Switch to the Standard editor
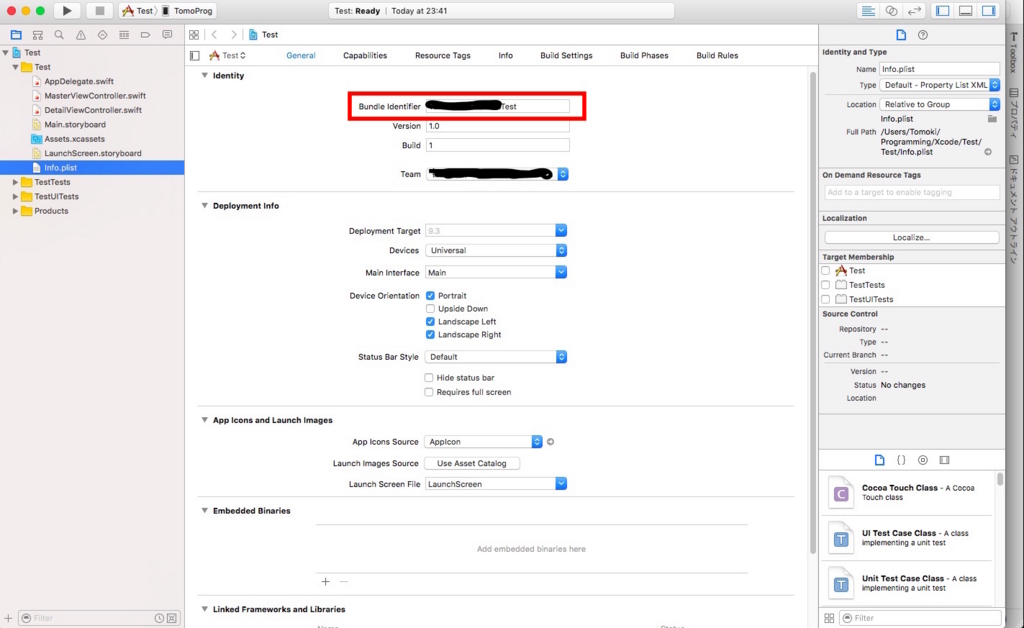Viewport: 1024px width, 628px height. pos(868,10)
